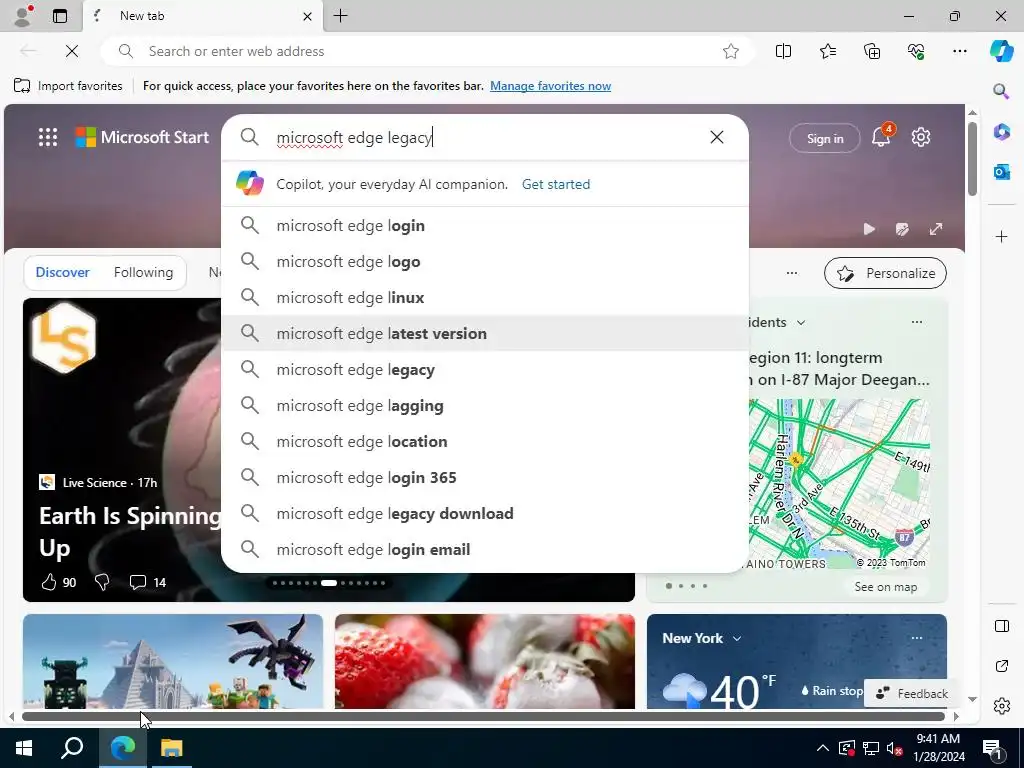The width and height of the screenshot is (1024, 768).
Task: Open Browser essentials heart icon
Action: click(916, 51)
